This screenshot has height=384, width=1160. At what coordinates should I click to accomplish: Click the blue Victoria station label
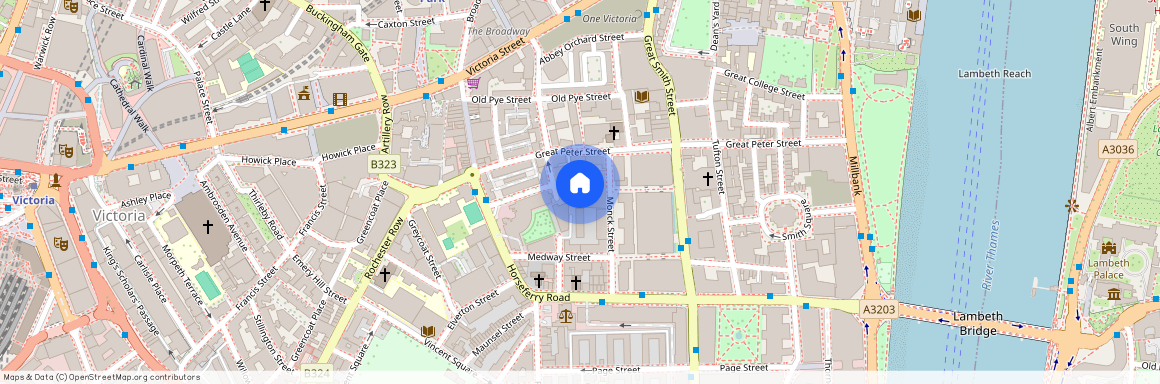point(33,201)
